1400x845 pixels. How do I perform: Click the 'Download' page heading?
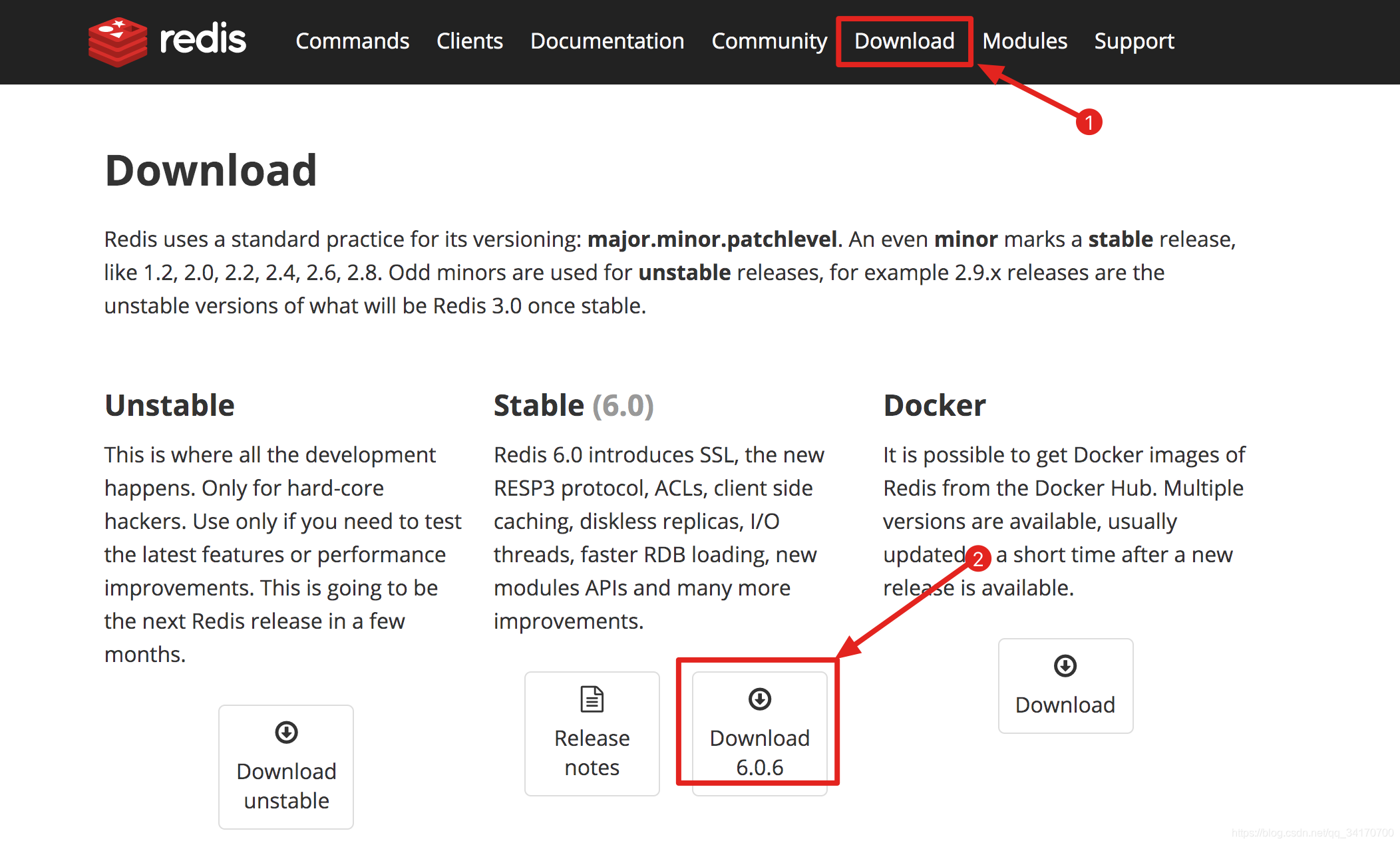point(211,170)
